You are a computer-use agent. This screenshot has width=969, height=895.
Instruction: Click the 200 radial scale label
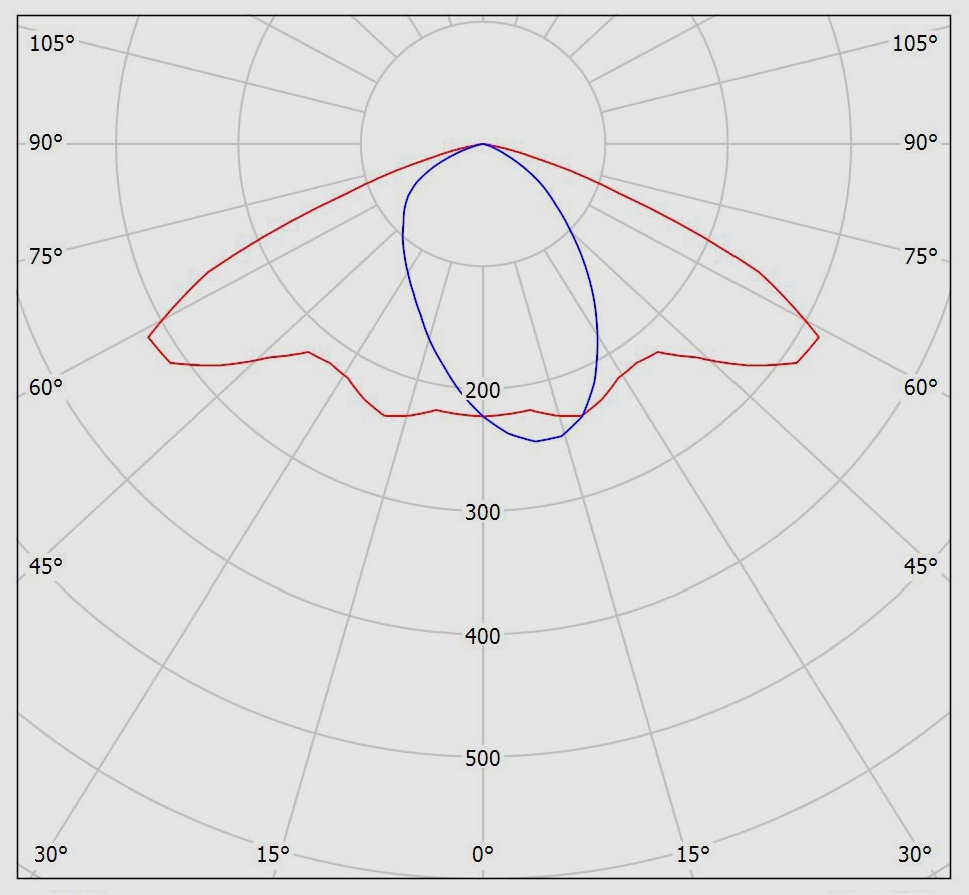coord(483,390)
